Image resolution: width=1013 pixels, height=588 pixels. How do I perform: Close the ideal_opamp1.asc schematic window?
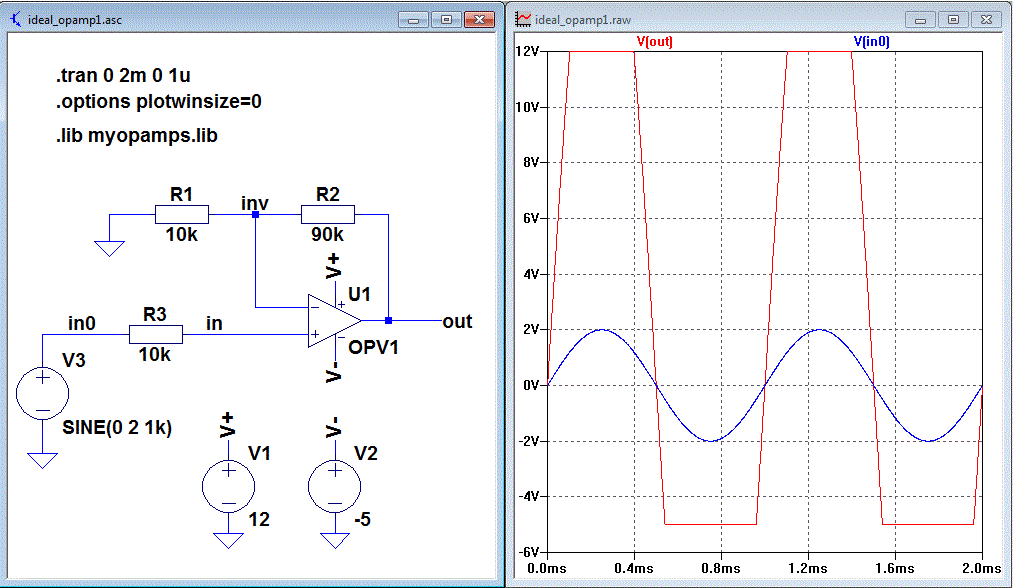(x=479, y=20)
